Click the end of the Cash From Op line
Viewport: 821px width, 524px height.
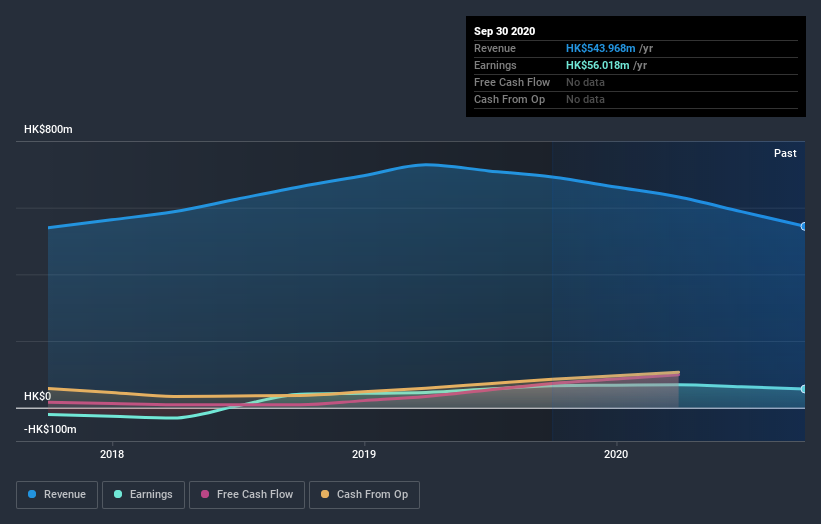click(x=678, y=373)
